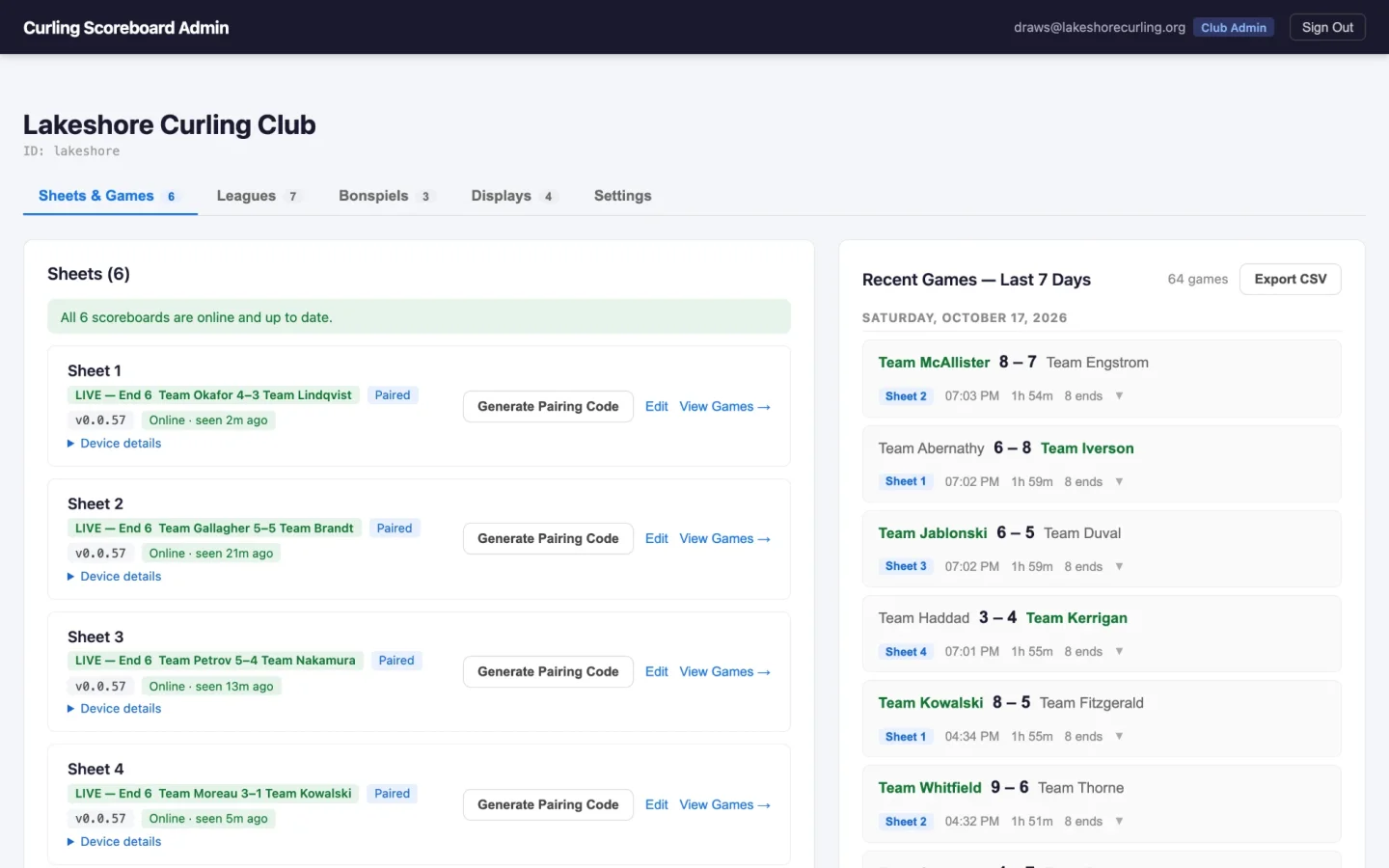Edit Sheet 4

(x=657, y=805)
